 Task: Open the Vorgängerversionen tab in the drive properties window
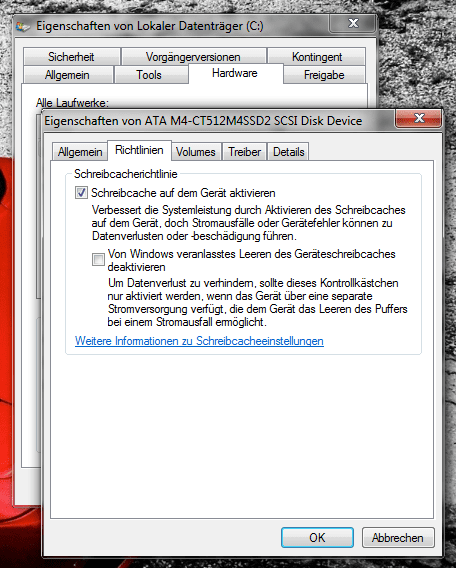pos(193,57)
